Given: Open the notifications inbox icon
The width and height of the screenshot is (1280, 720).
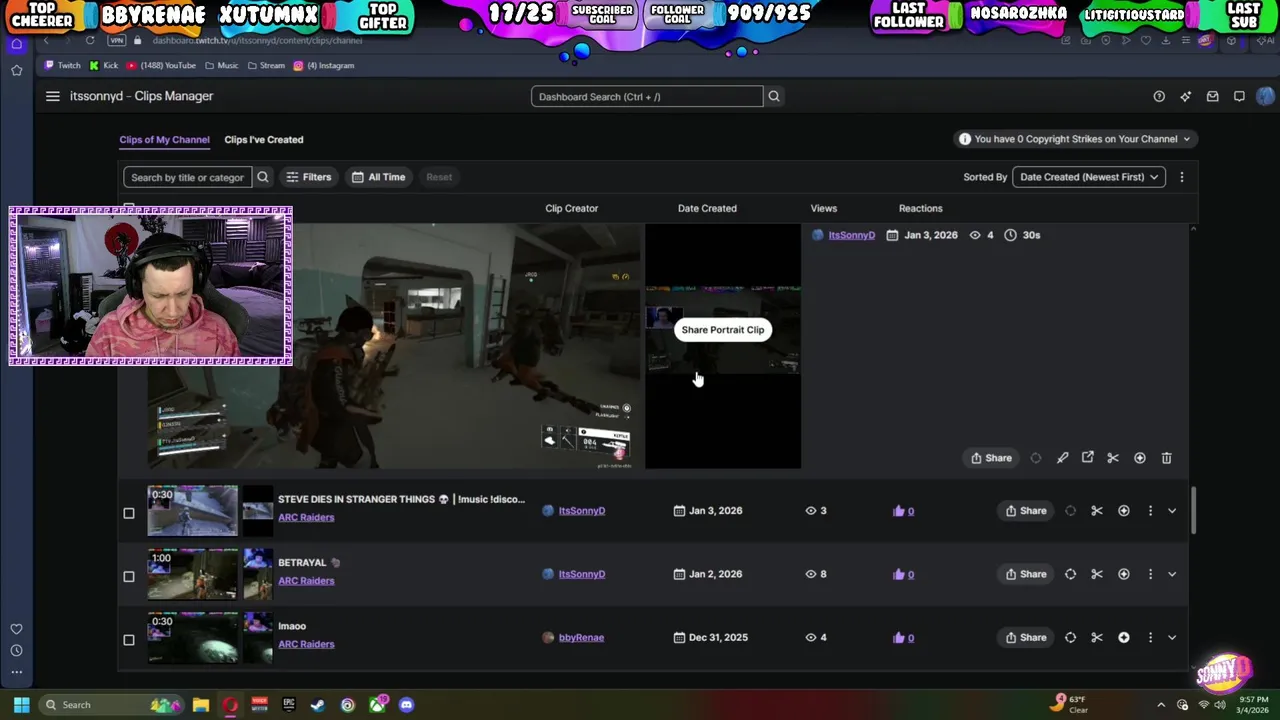Looking at the screenshot, I should coord(1212,96).
